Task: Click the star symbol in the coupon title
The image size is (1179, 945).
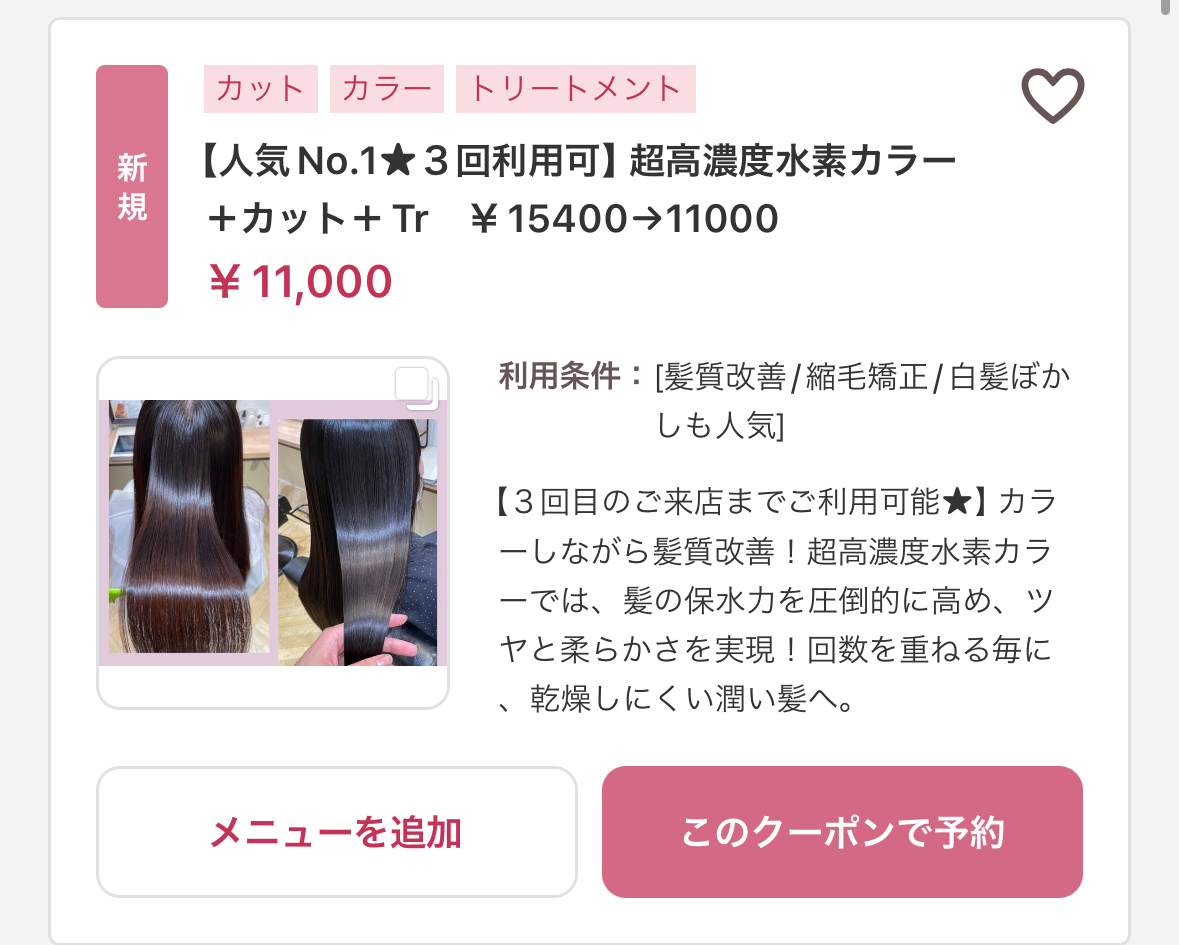Action: coord(398,161)
